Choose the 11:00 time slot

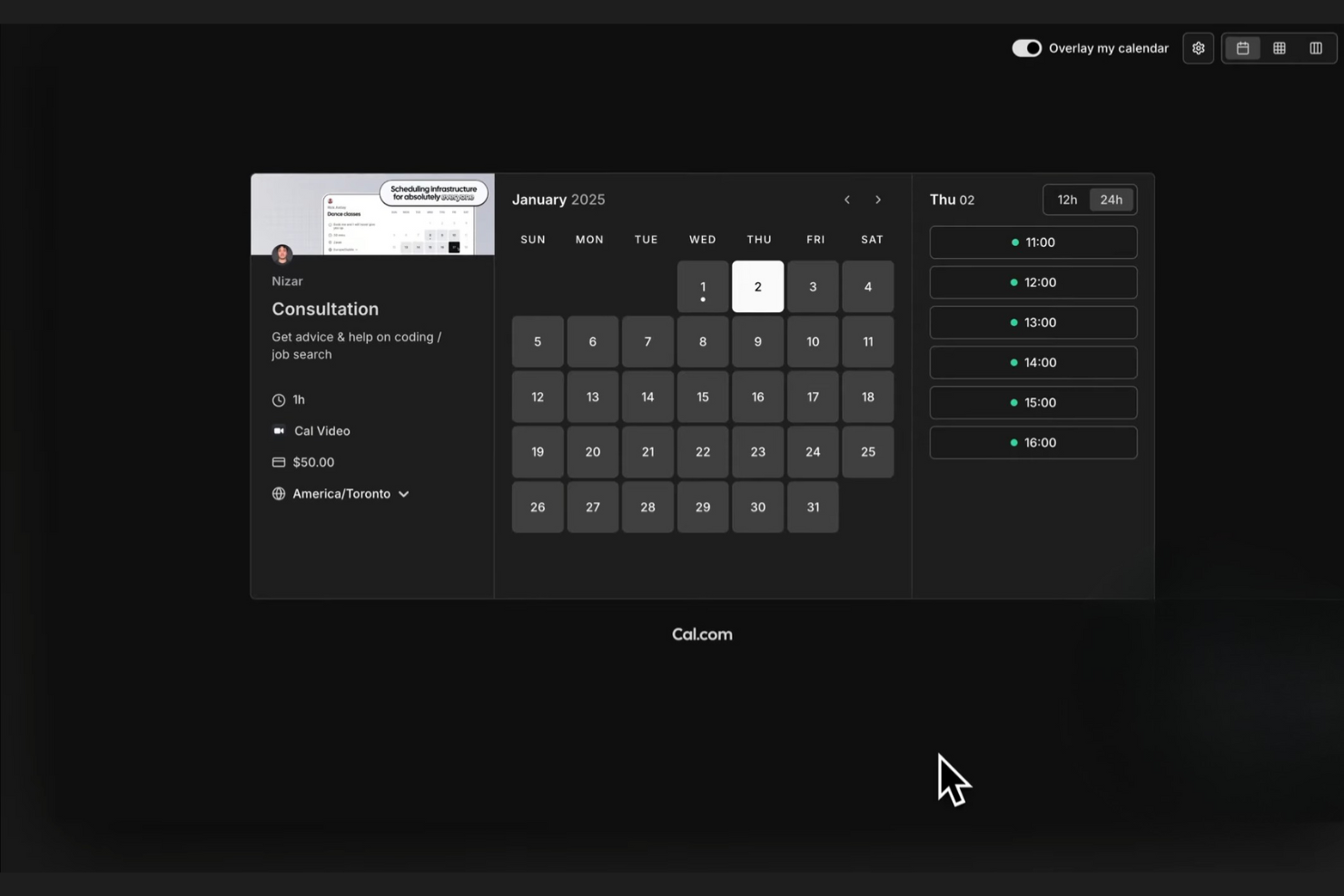click(1033, 242)
